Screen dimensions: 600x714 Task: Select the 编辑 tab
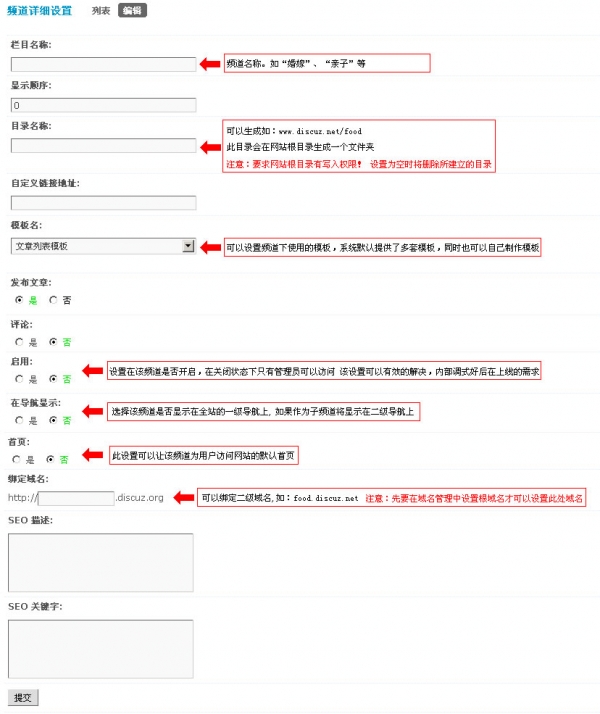(x=131, y=10)
